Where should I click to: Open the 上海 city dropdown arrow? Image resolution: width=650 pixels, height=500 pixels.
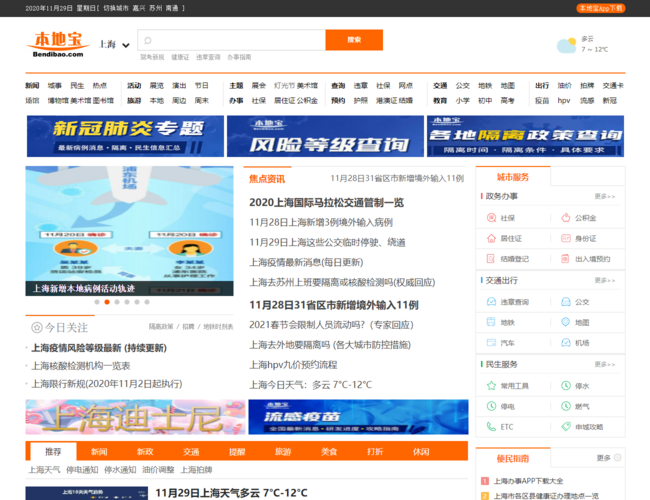126,45
